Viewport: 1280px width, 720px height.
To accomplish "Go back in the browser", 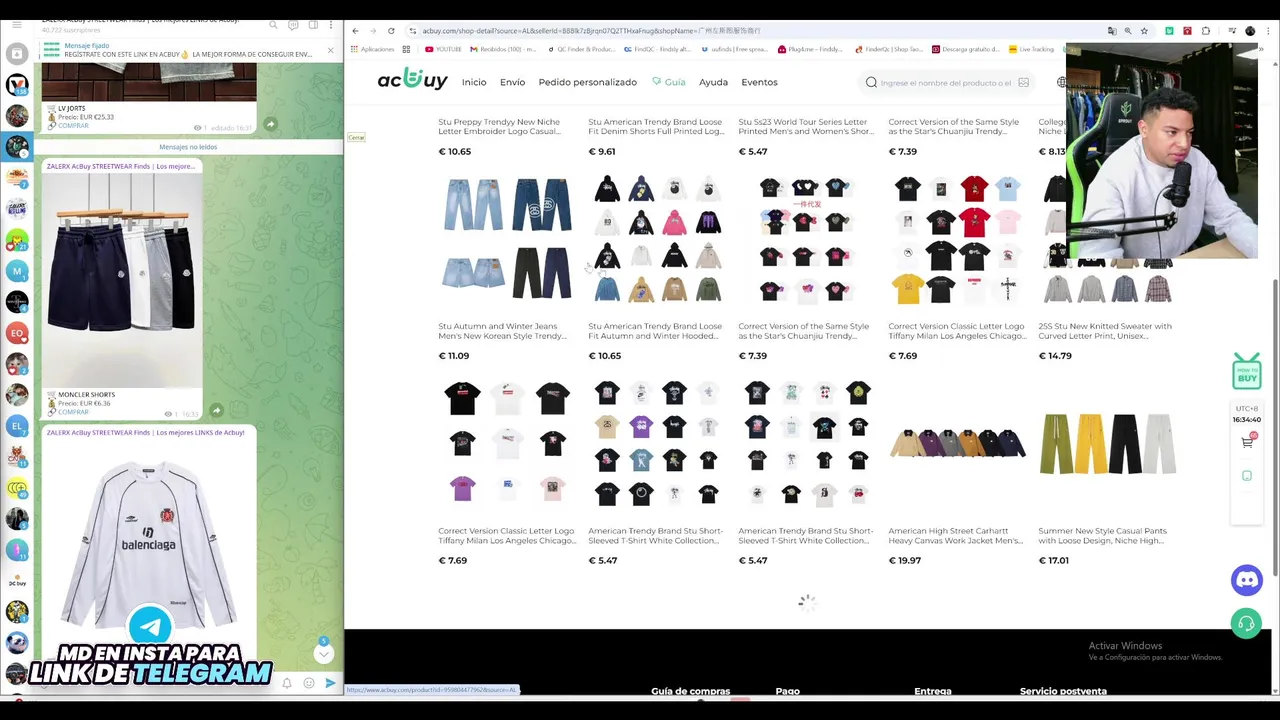I will coord(355,31).
